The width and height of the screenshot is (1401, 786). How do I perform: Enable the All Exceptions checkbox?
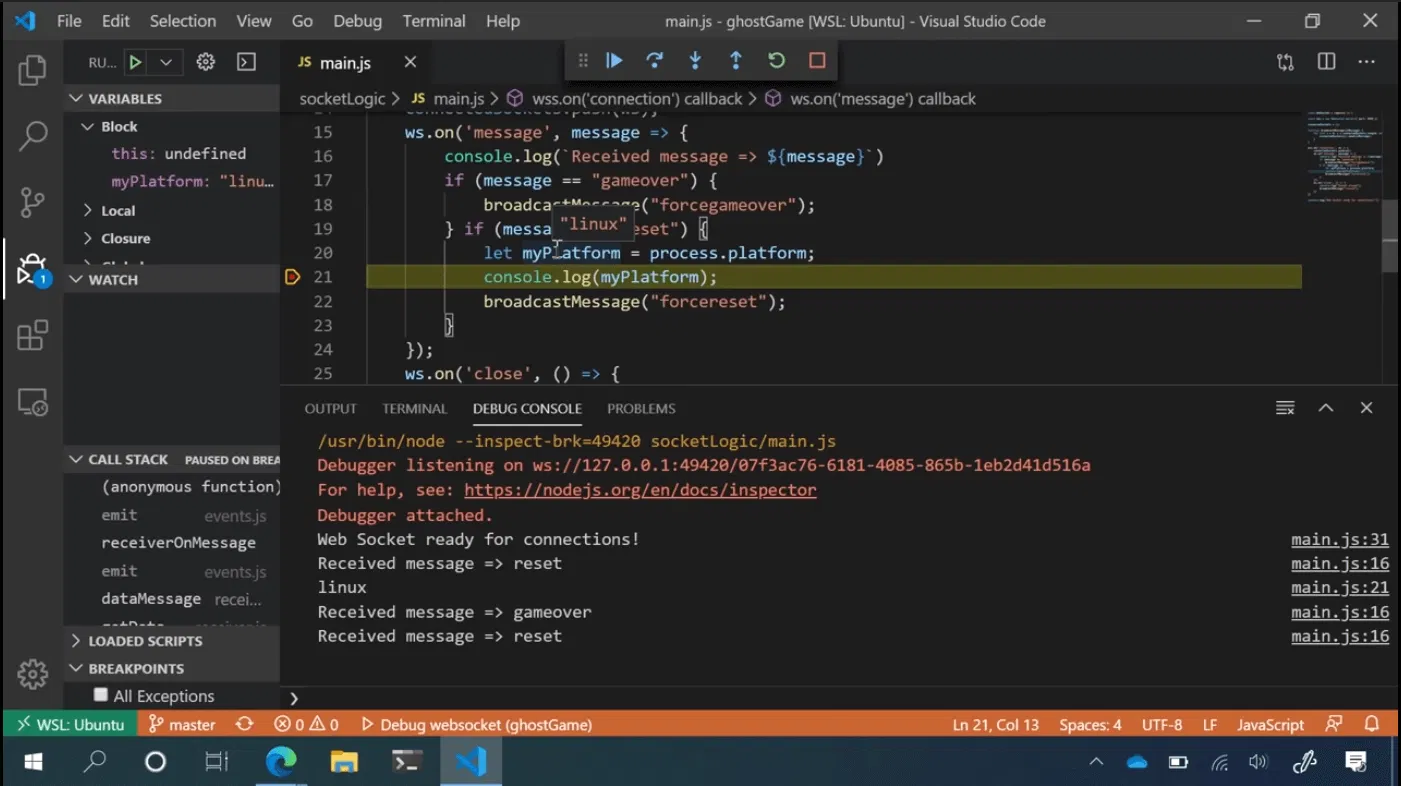tap(100, 695)
